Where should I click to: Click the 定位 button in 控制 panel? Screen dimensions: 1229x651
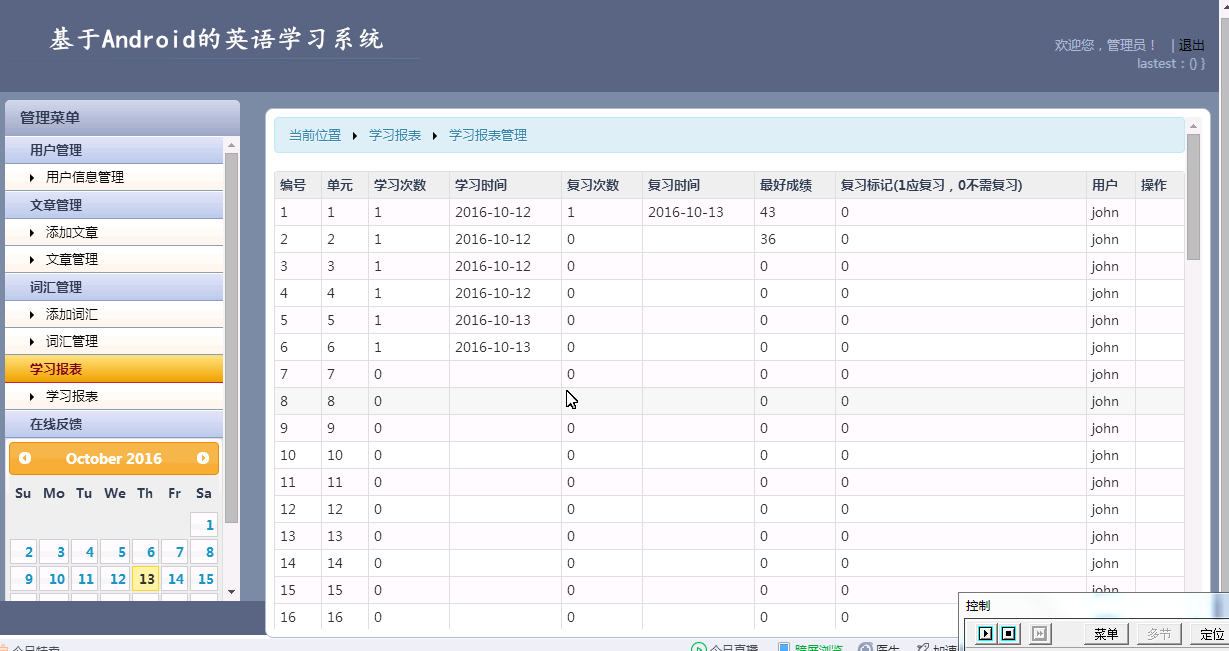1212,633
